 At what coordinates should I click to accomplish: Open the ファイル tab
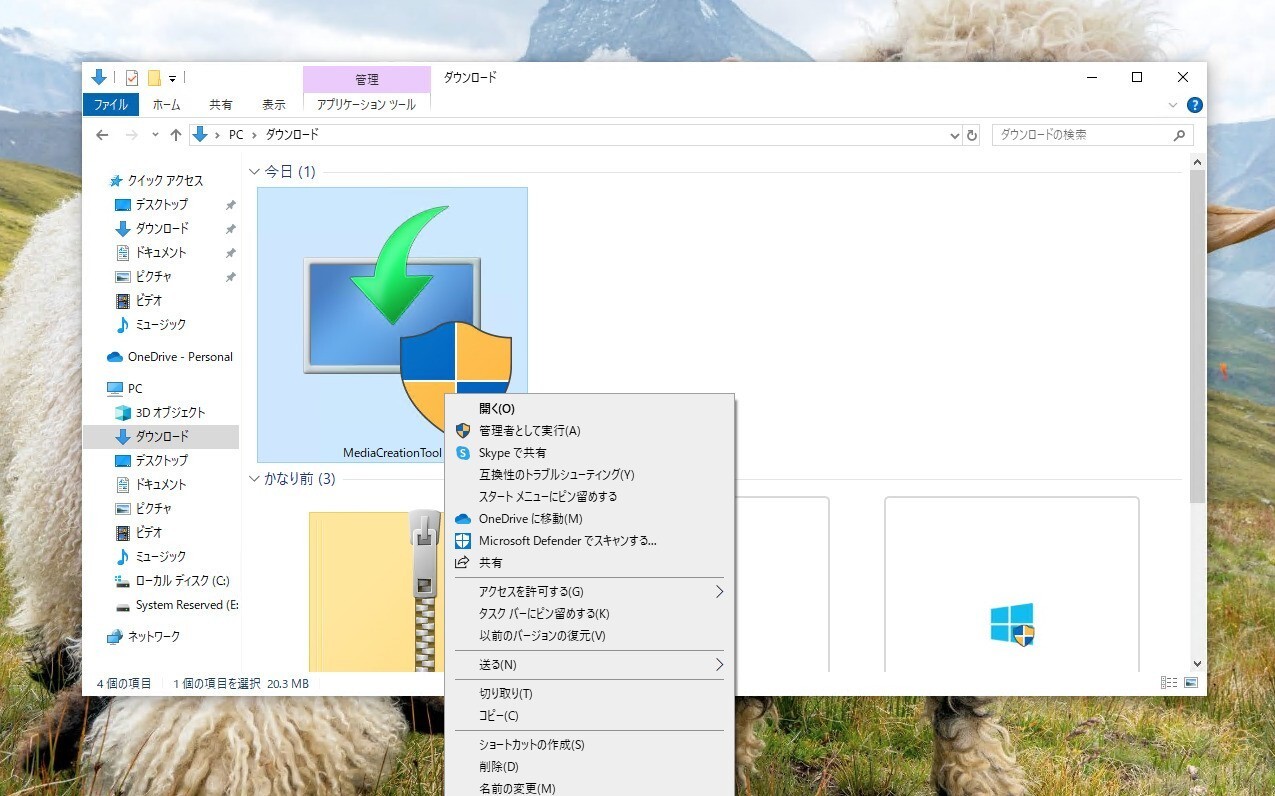(110, 104)
